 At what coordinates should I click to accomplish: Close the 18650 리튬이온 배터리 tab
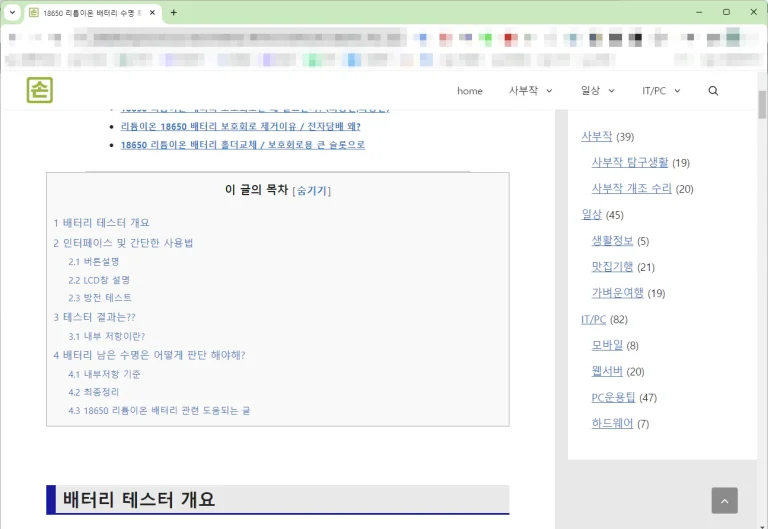[152, 13]
